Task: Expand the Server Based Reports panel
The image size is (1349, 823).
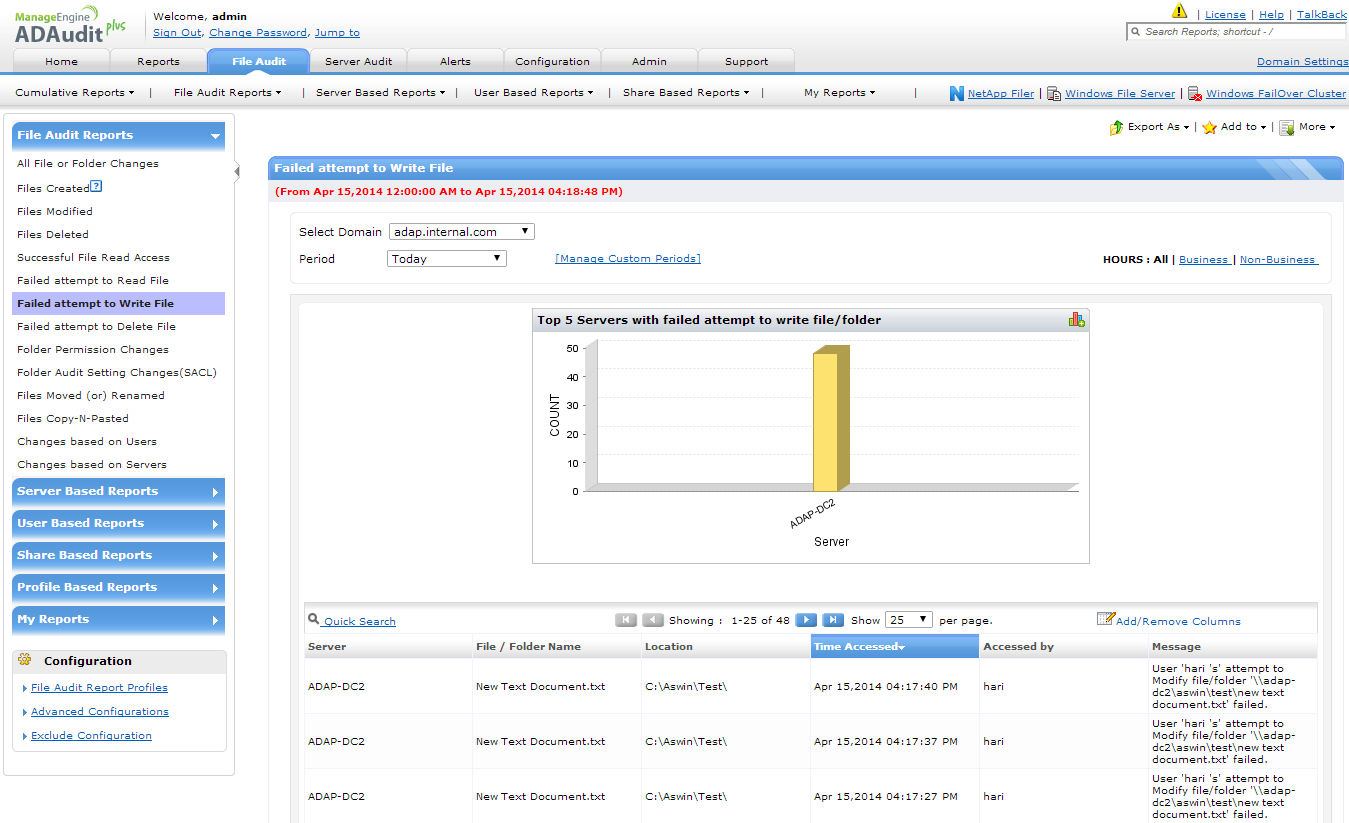Action: 118,491
